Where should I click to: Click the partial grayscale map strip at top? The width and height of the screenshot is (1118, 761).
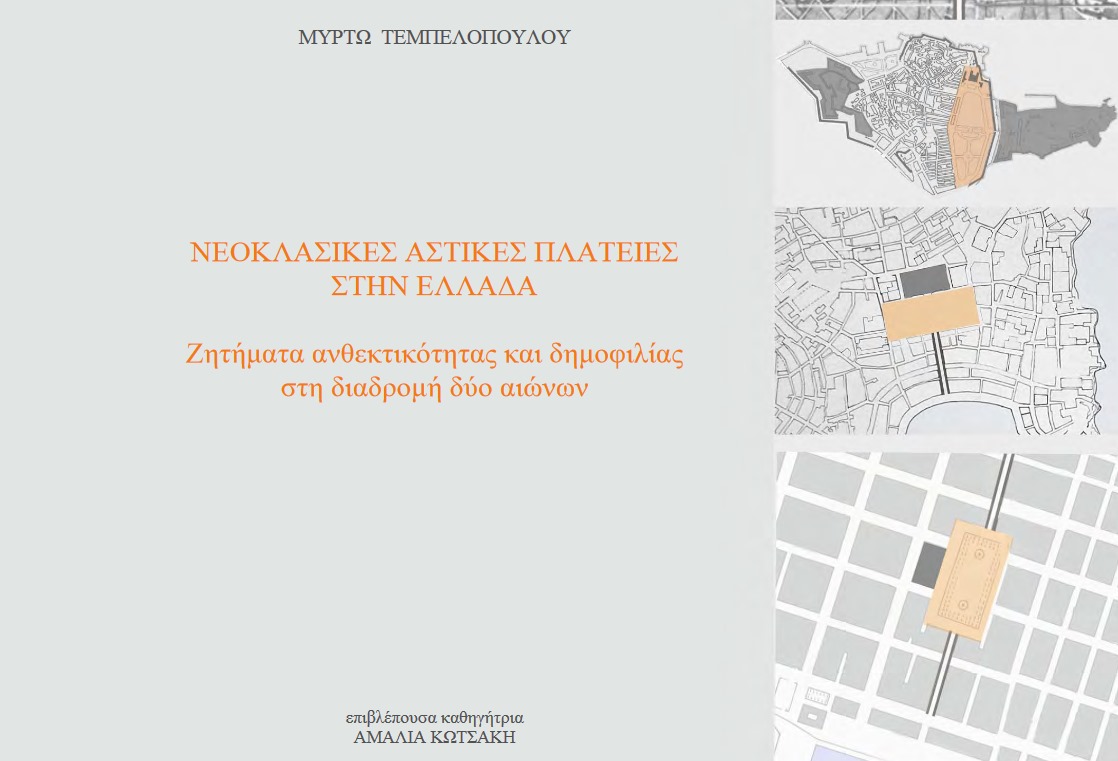(x=946, y=9)
